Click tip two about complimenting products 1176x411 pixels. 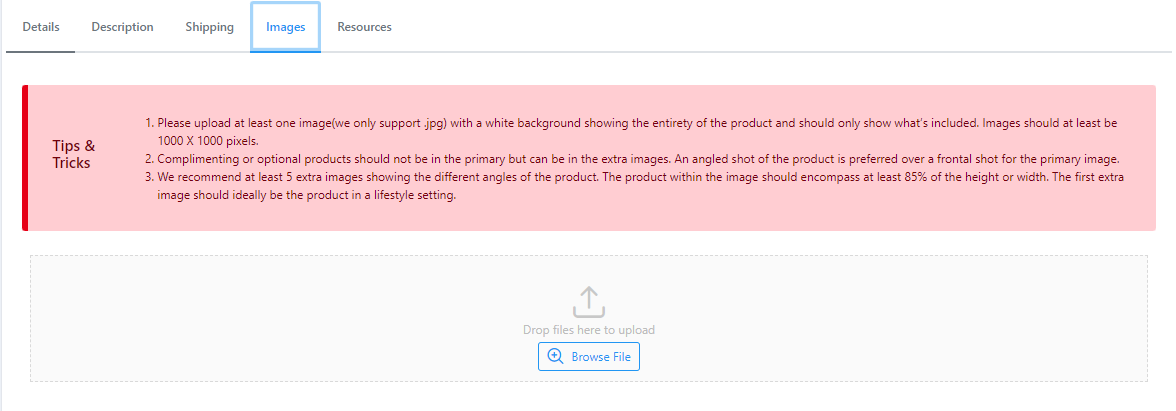632,159
